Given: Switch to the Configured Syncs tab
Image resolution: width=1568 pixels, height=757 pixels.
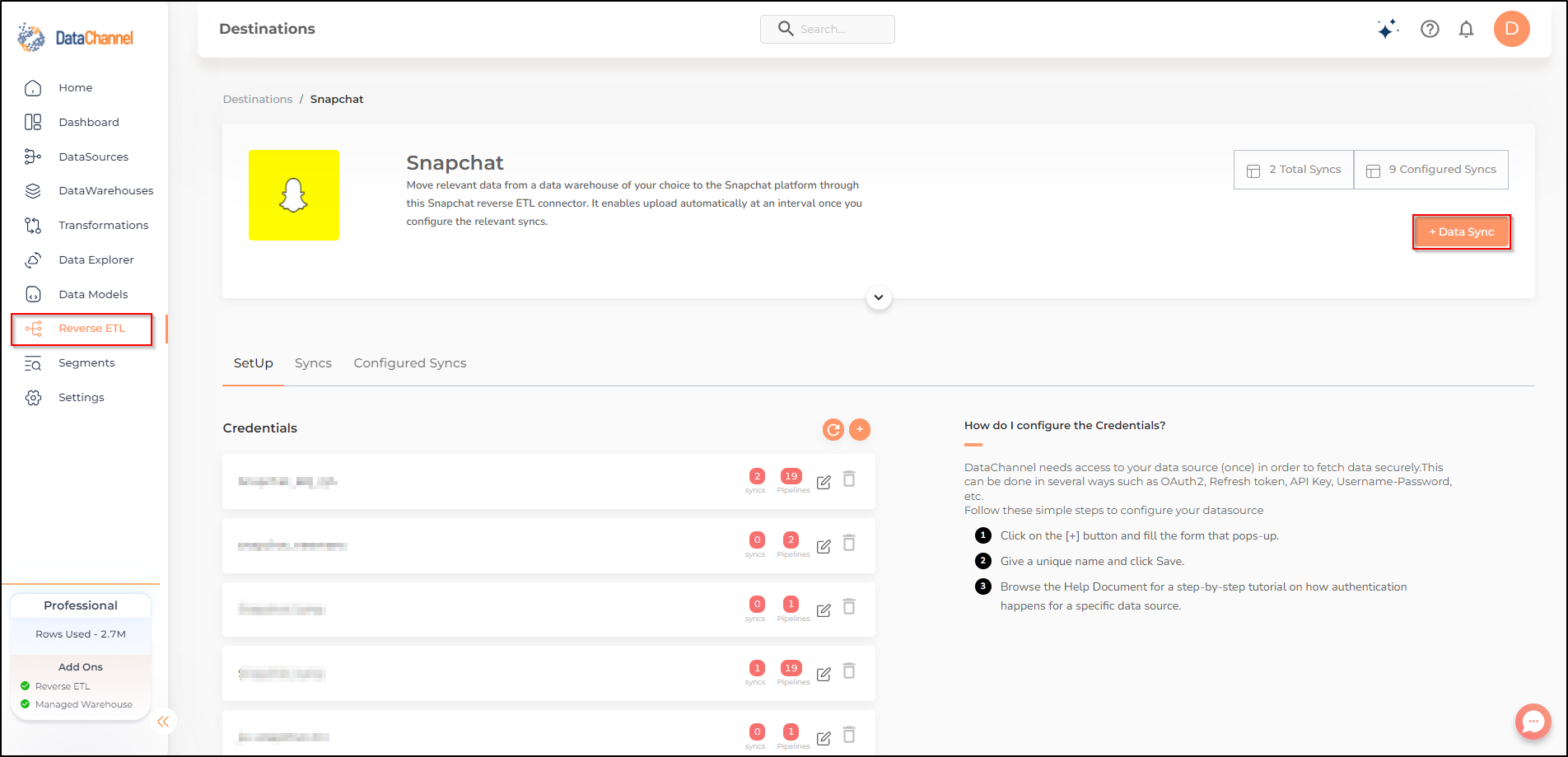Looking at the screenshot, I should [x=410, y=363].
